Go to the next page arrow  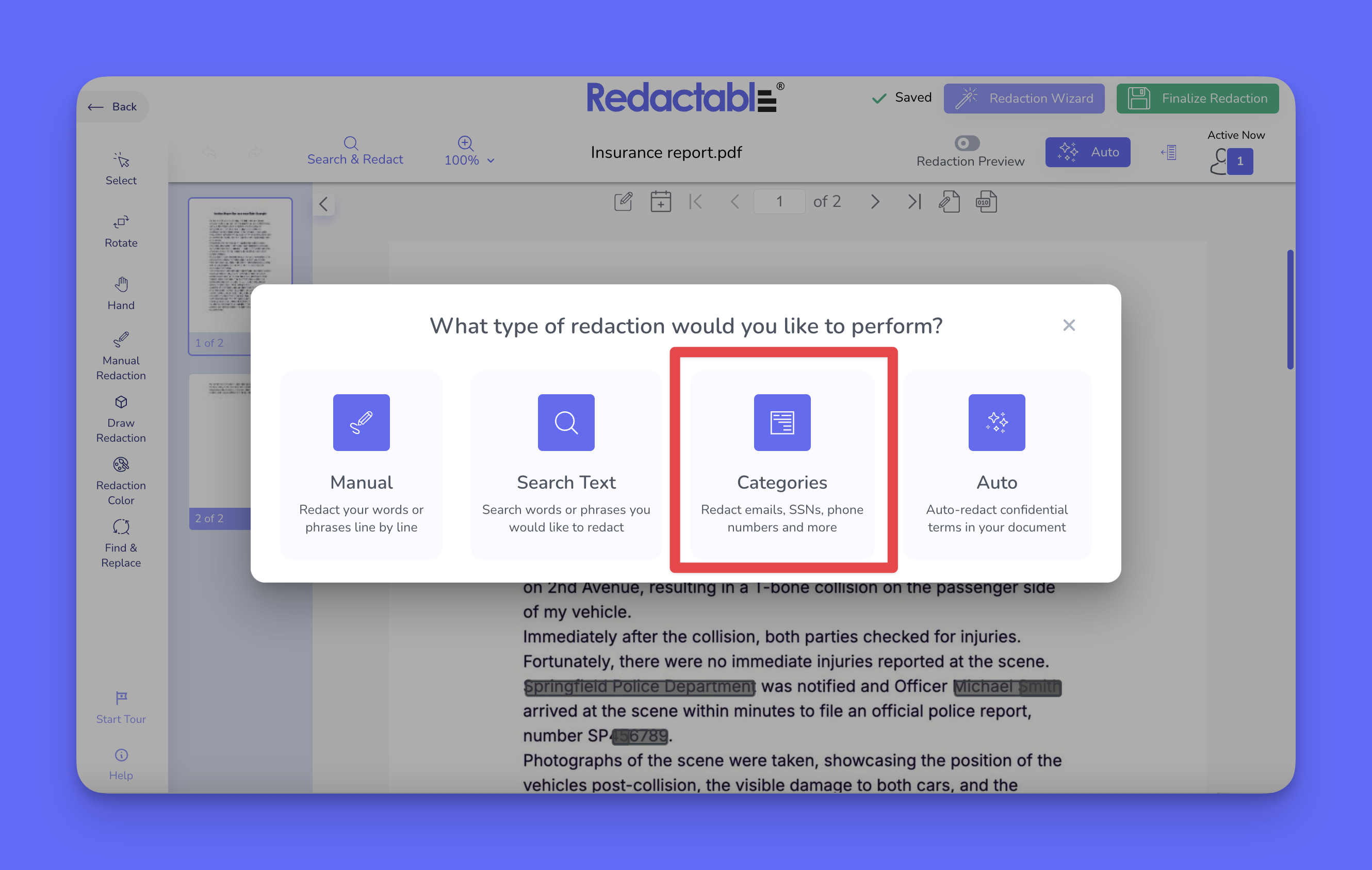[x=875, y=202]
